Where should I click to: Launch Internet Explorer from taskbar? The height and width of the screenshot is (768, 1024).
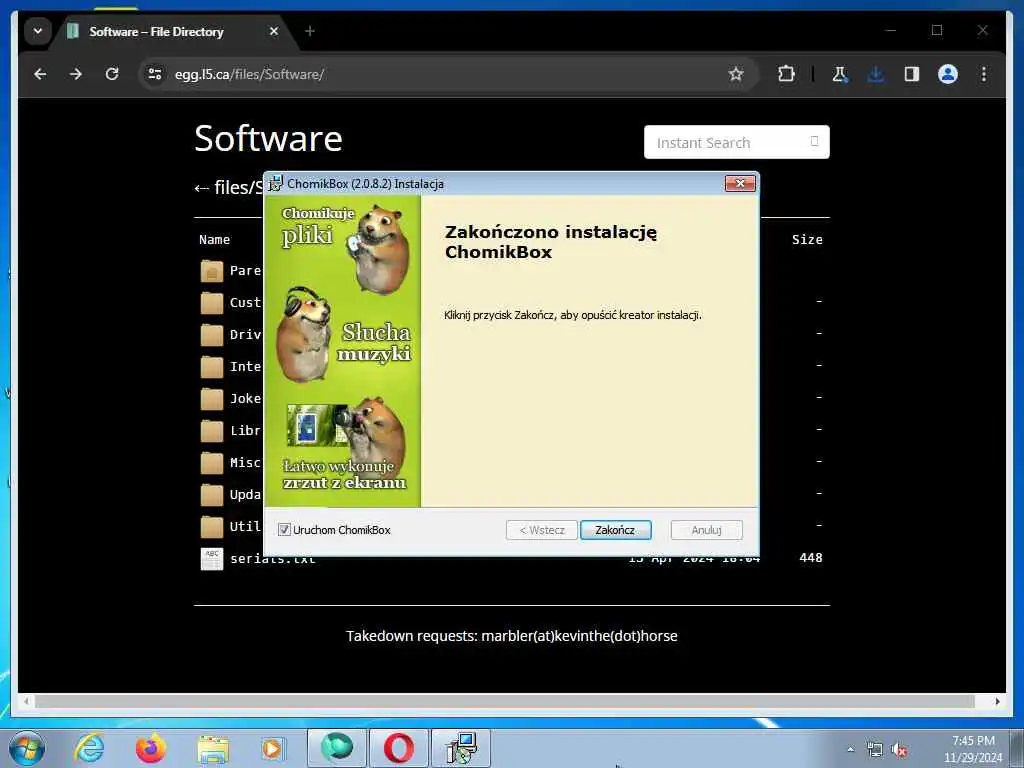pos(89,748)
